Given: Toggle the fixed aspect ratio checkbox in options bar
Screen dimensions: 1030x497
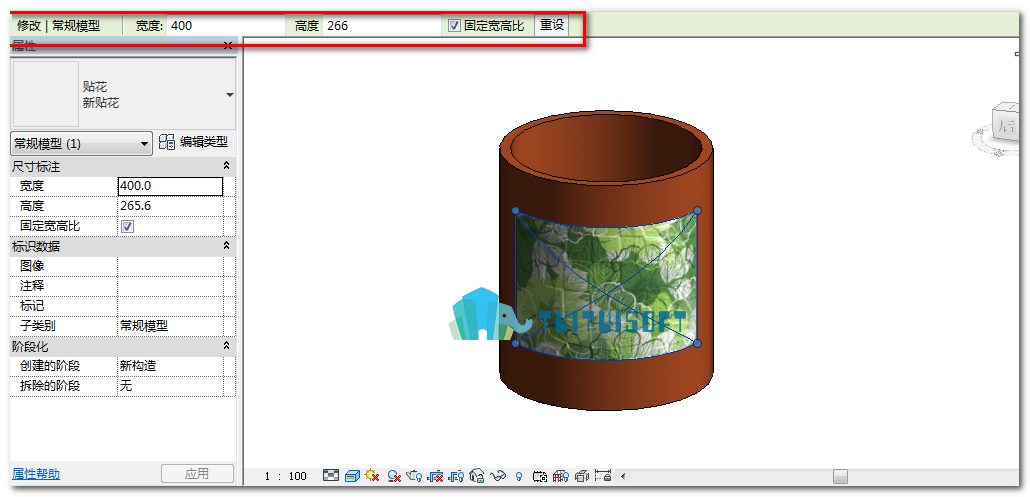Looking at the screenshot, I should [x=454, y=26].
